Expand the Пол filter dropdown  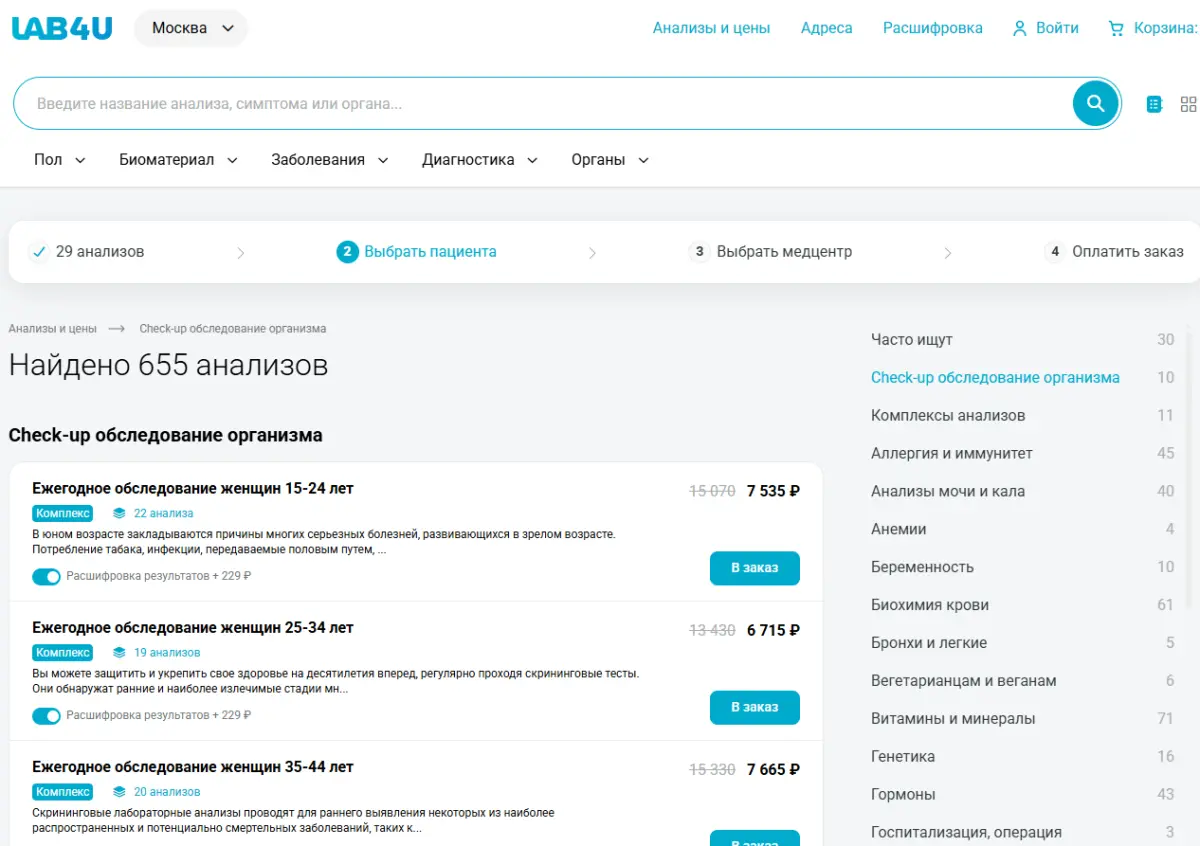[x=60, y=160]
